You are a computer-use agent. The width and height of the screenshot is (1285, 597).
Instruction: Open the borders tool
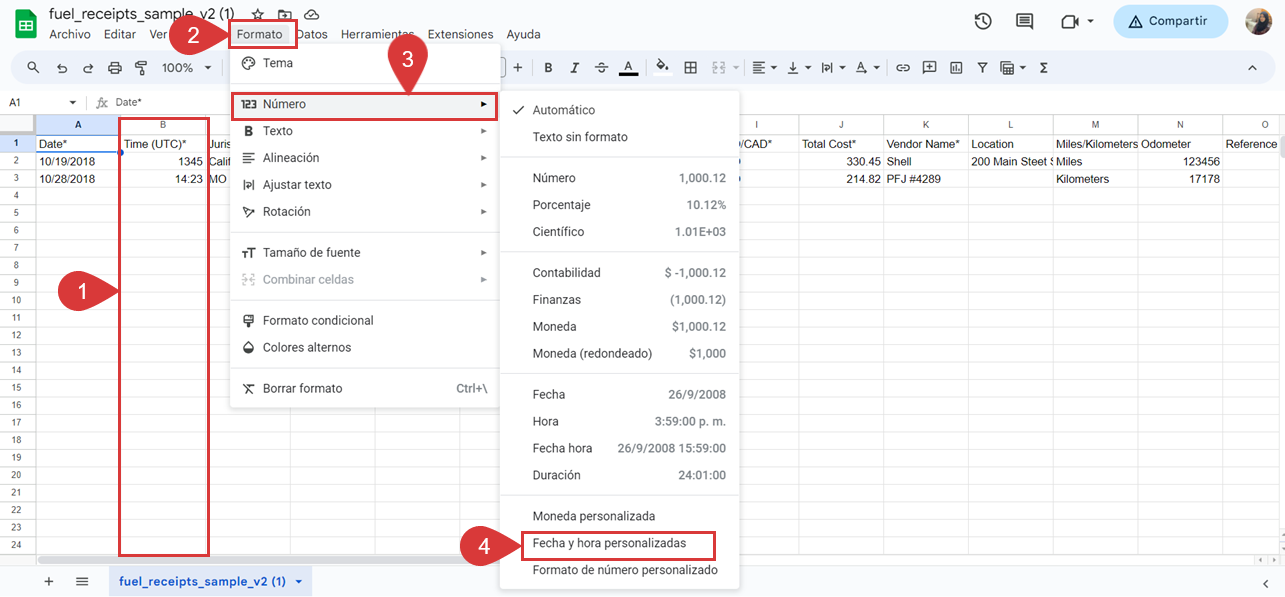[690, 68]
